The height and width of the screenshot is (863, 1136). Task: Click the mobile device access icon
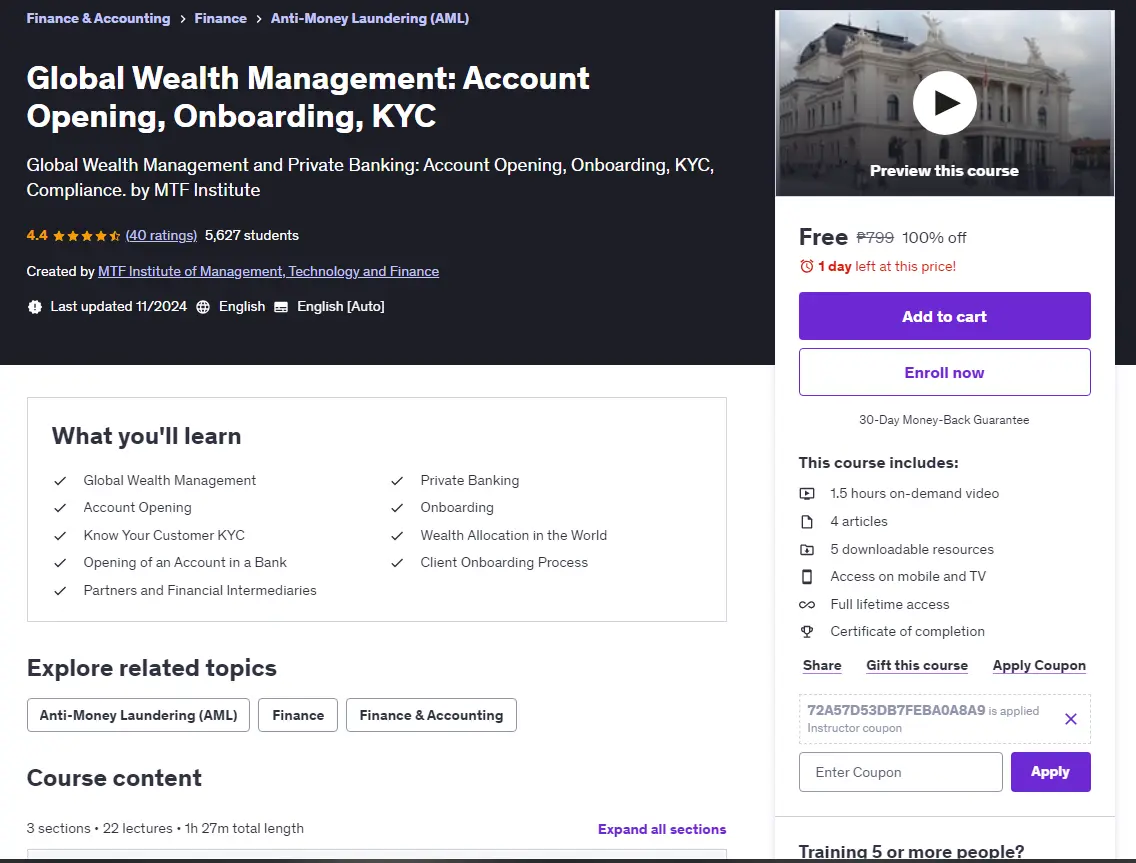806,577
